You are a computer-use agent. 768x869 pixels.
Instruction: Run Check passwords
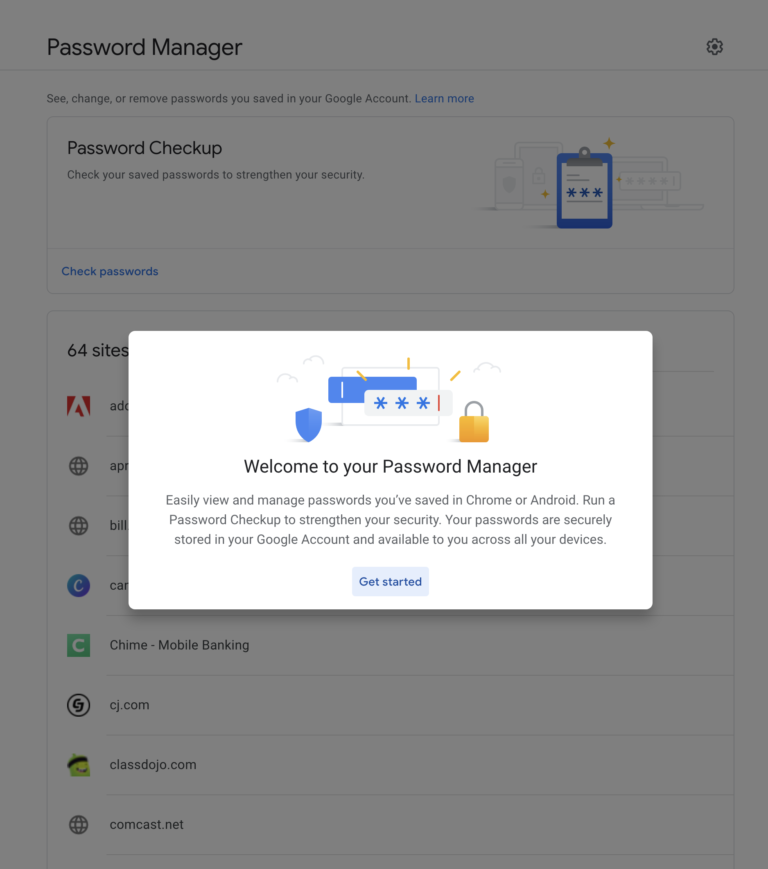coord(110,271)
